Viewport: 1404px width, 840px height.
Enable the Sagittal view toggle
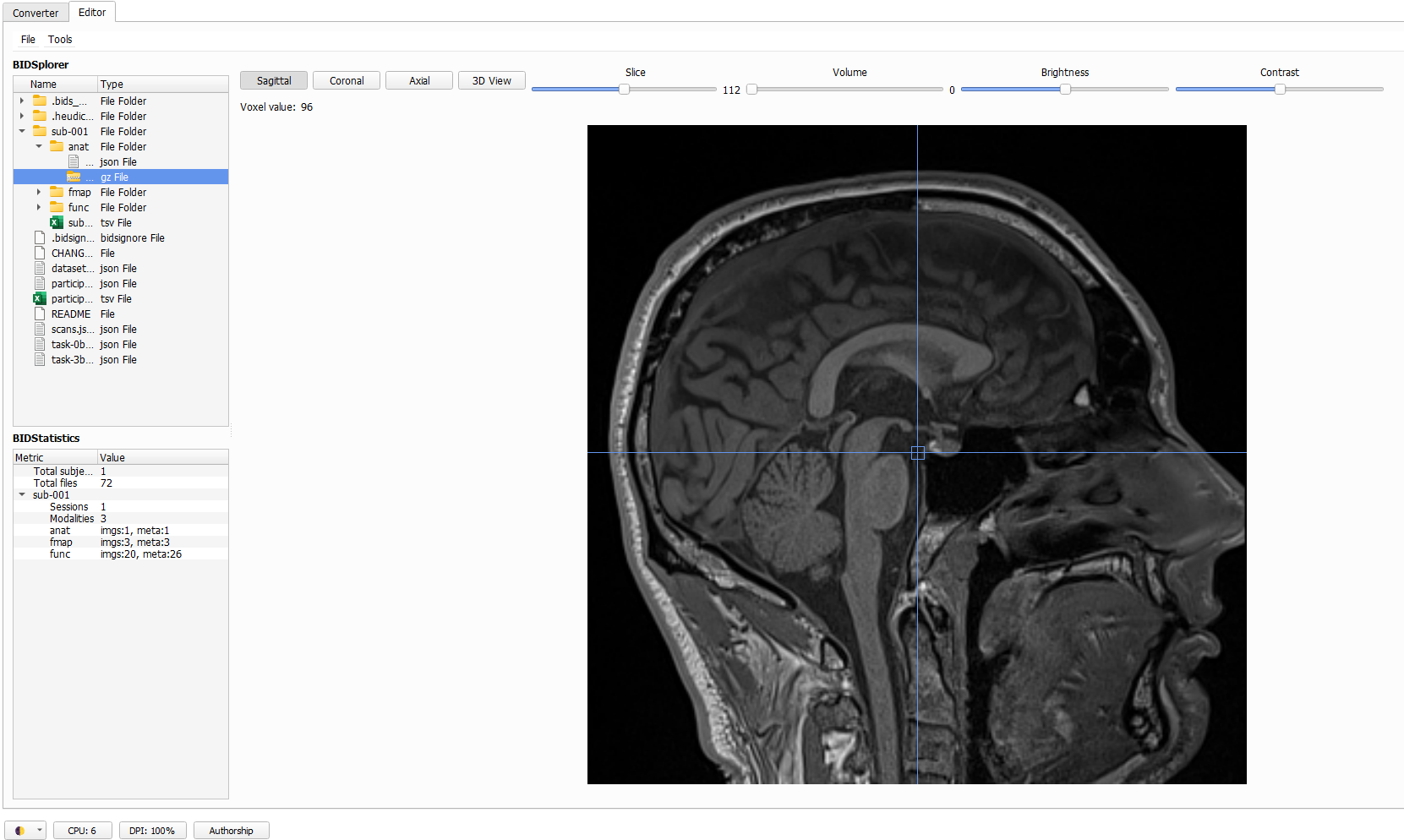pyautogui.click(x=274, y=81)
